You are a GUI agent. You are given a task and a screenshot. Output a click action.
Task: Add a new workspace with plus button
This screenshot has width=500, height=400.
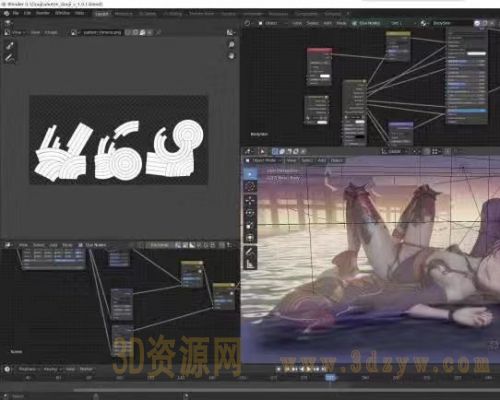click(x=348, y=14)
